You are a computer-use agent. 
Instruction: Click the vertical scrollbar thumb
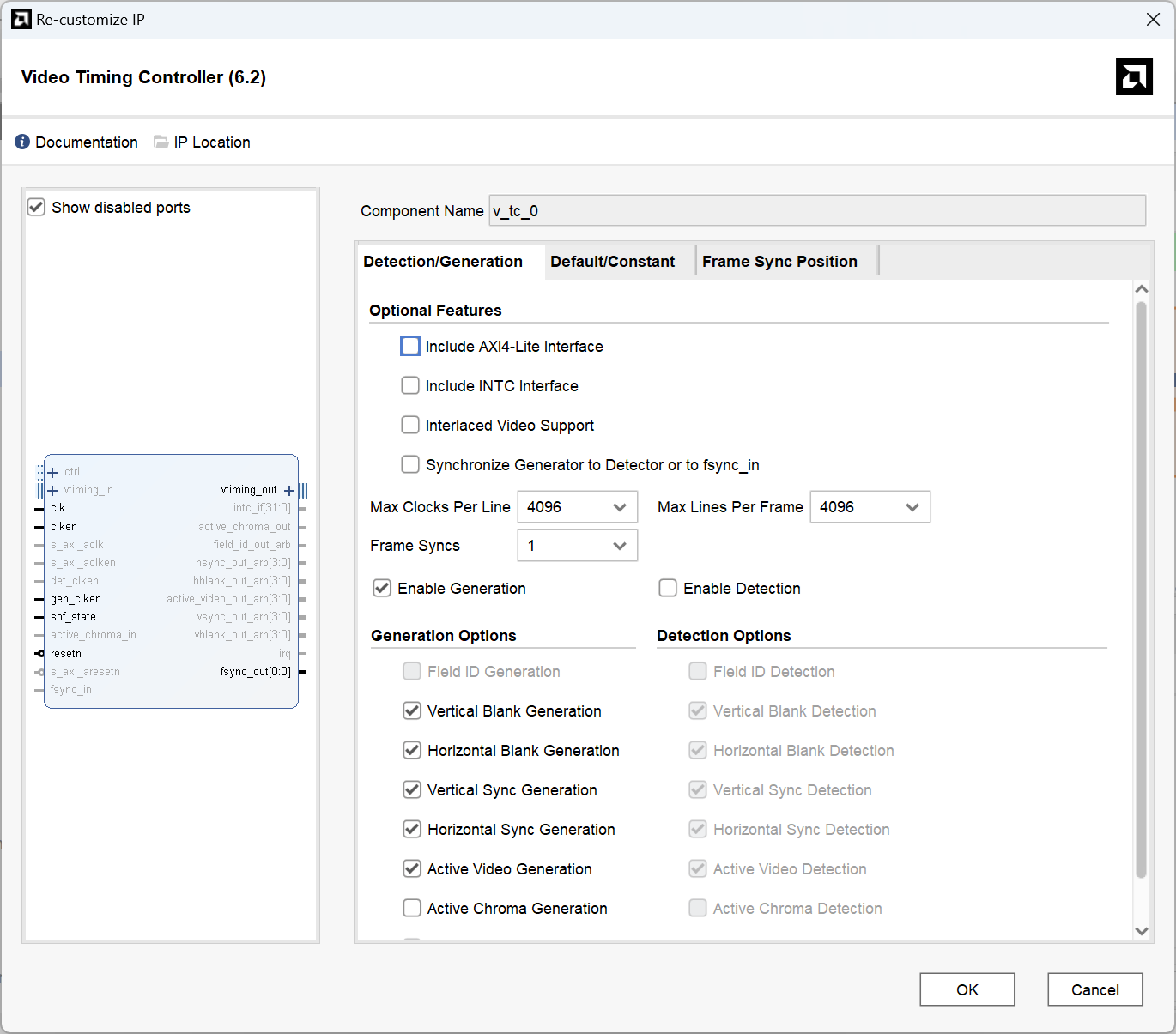pyautogui.click(x=1142, y=590)
